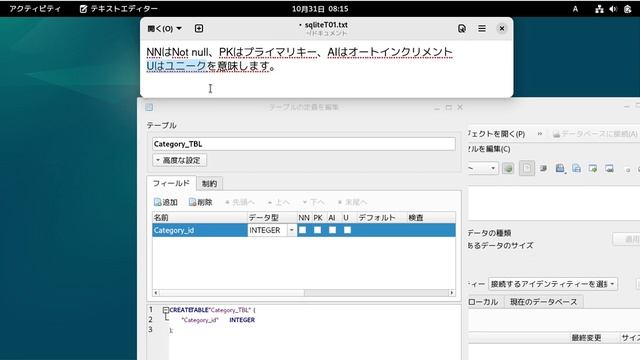
Task: Switch to the 制約 constraints tab
Action: tap(209, 184)
